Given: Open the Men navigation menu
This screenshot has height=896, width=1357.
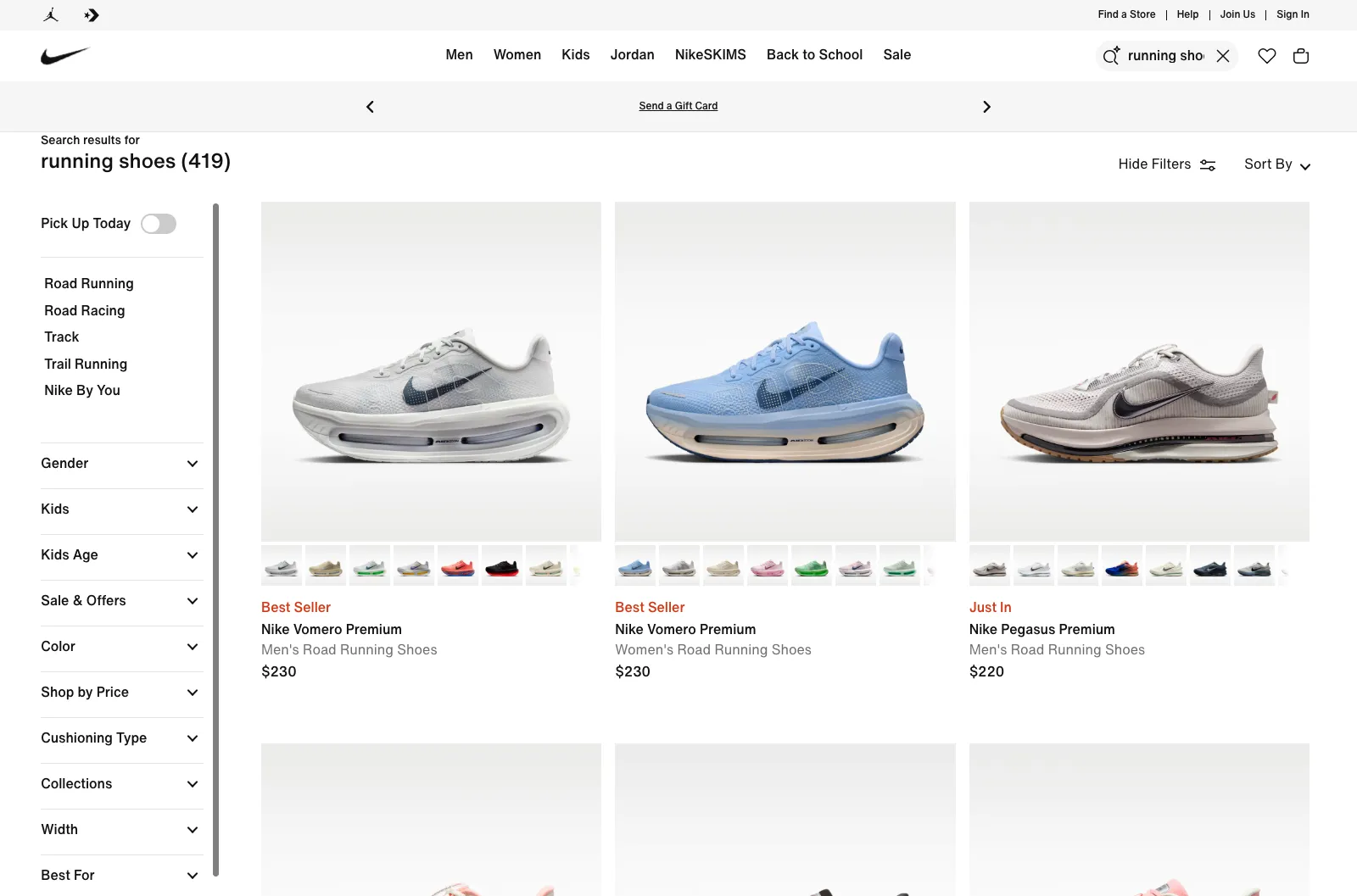Looking at the screenshot, I should coord(459,55).
